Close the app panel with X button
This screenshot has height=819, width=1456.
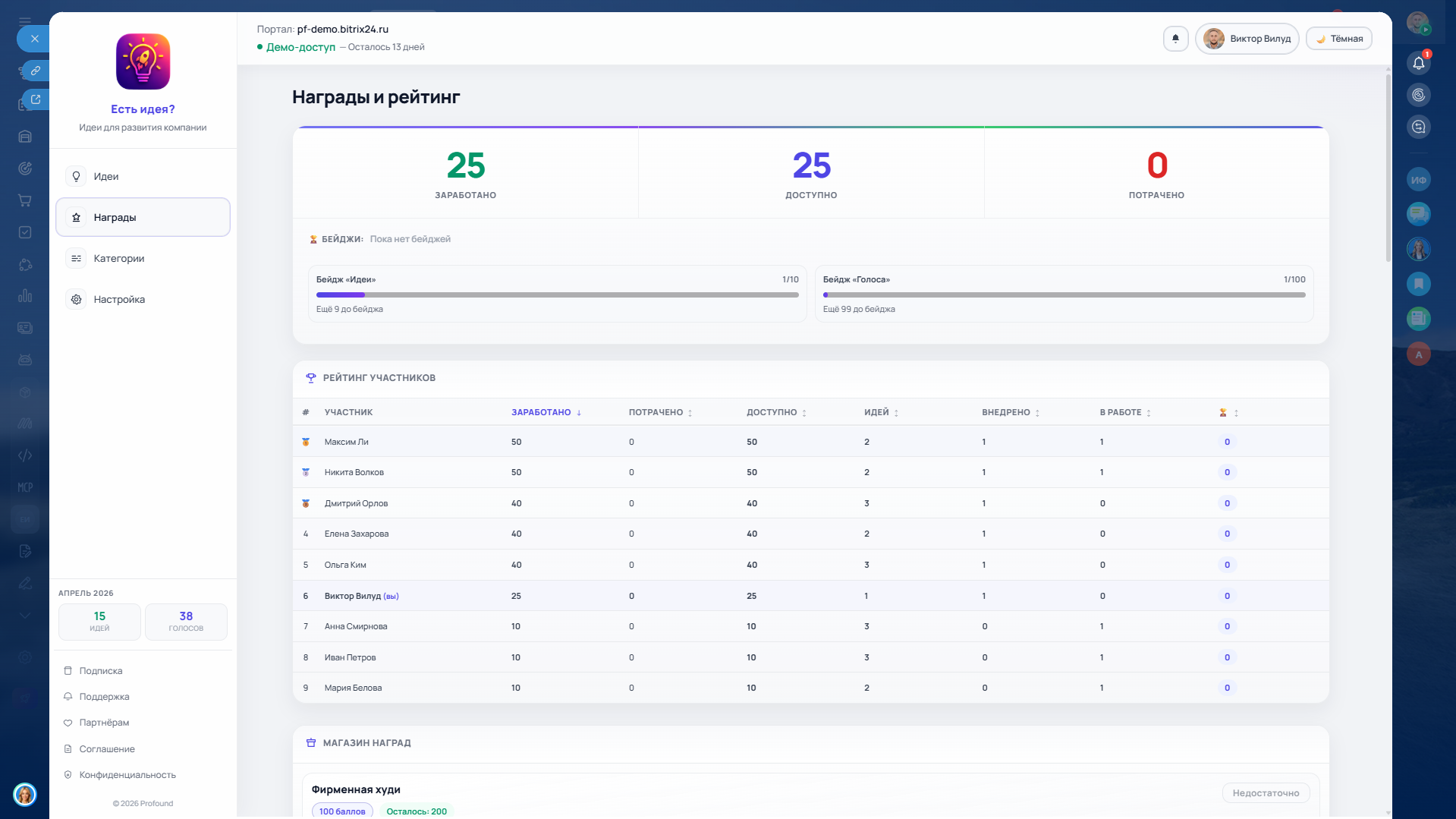(x=34, y=39)
